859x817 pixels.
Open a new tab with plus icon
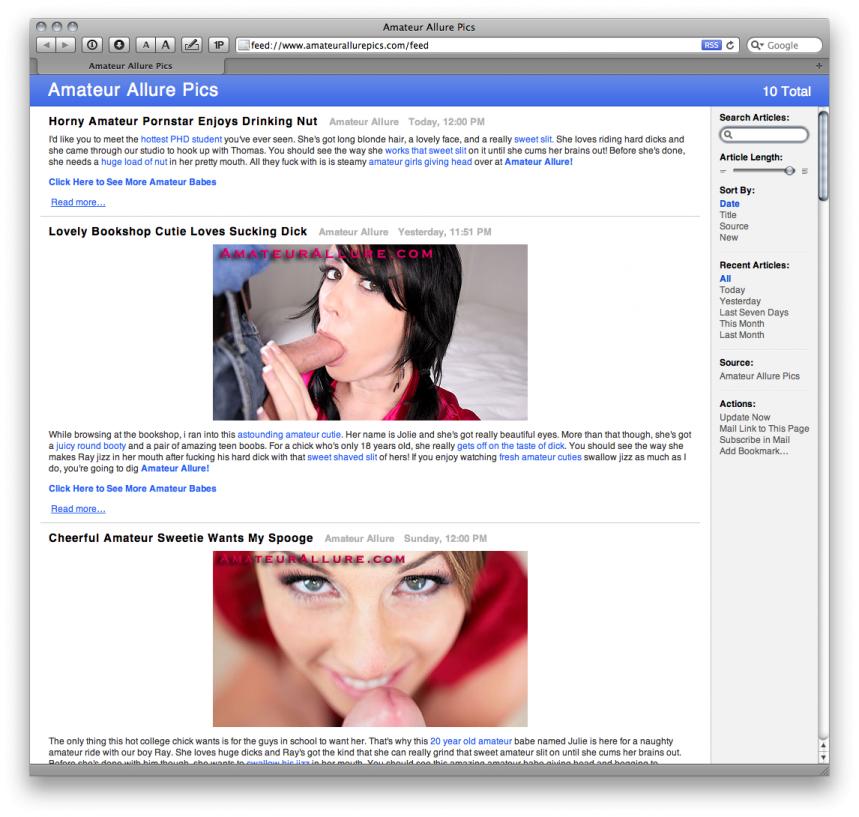click(820, 65)
